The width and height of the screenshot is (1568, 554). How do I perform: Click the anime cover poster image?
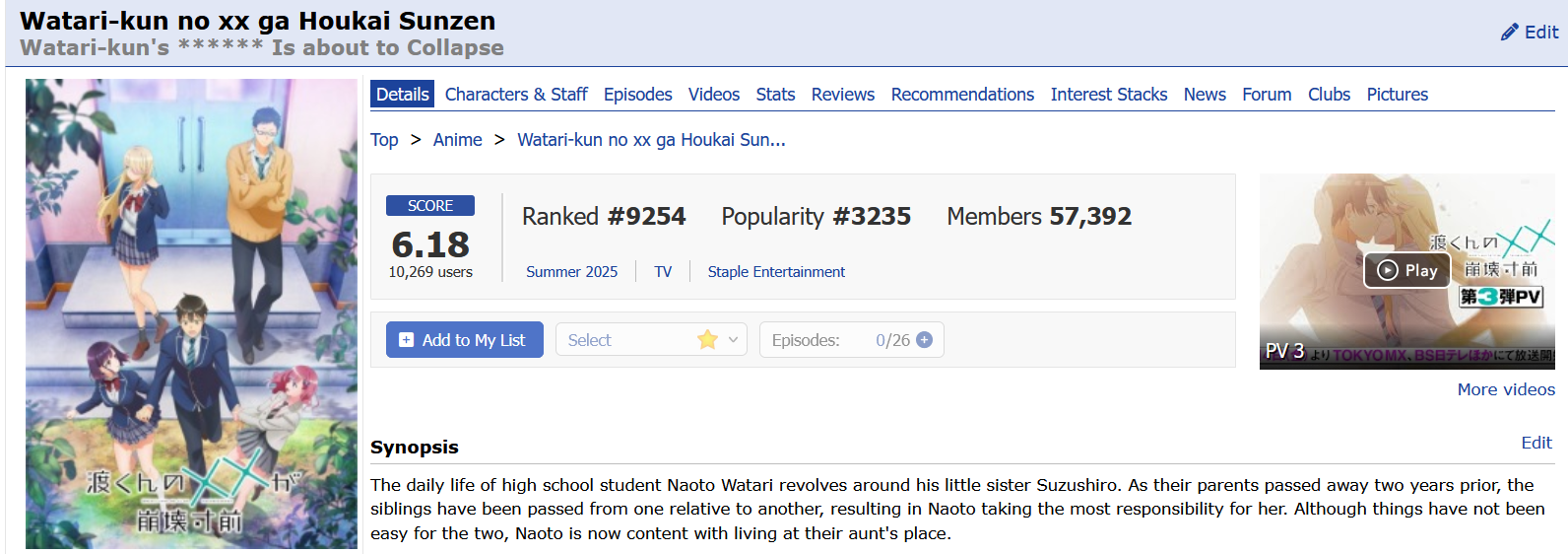pyautogui.click(x=191, y=313)
